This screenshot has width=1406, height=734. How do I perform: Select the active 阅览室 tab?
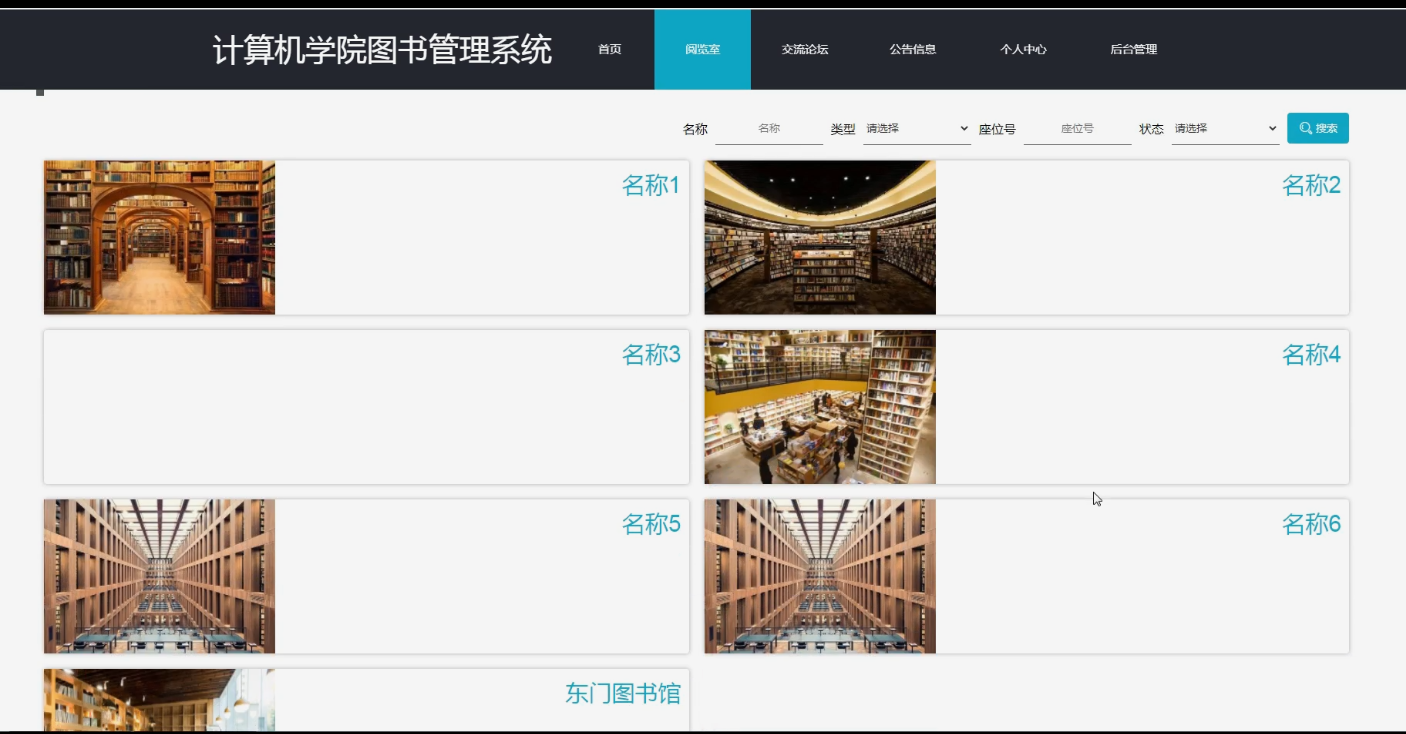pos(702,49)
